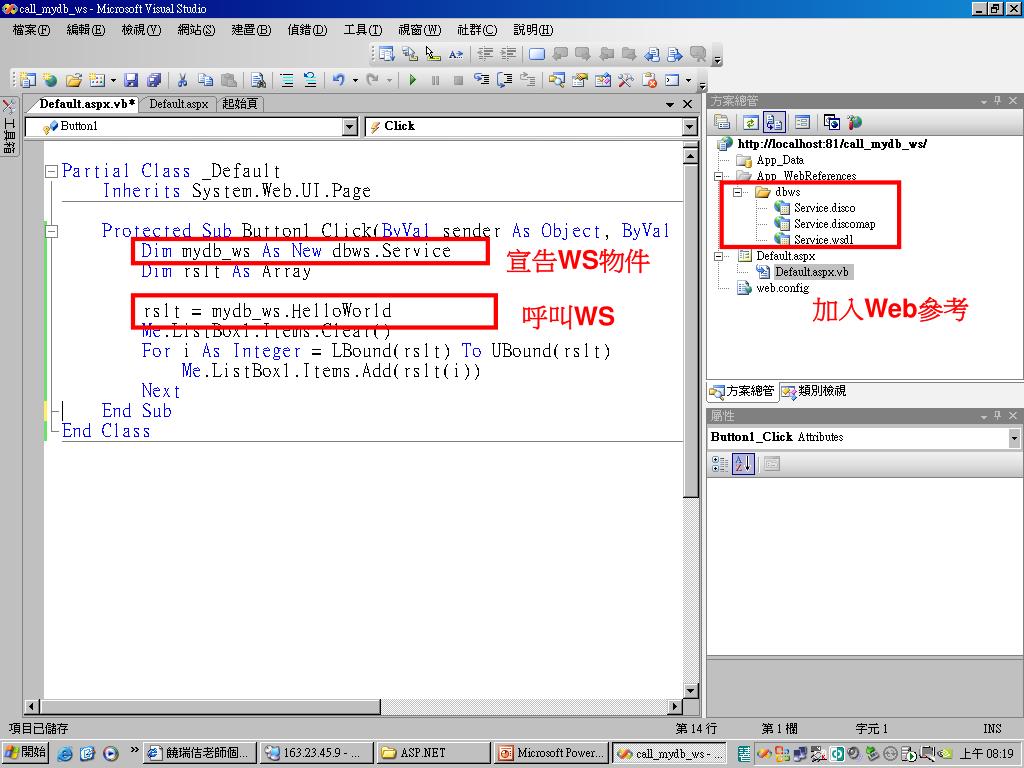Click the Windows 開始 Start button
Viewport: 1024px width, 768px height.
coord(26,753)
